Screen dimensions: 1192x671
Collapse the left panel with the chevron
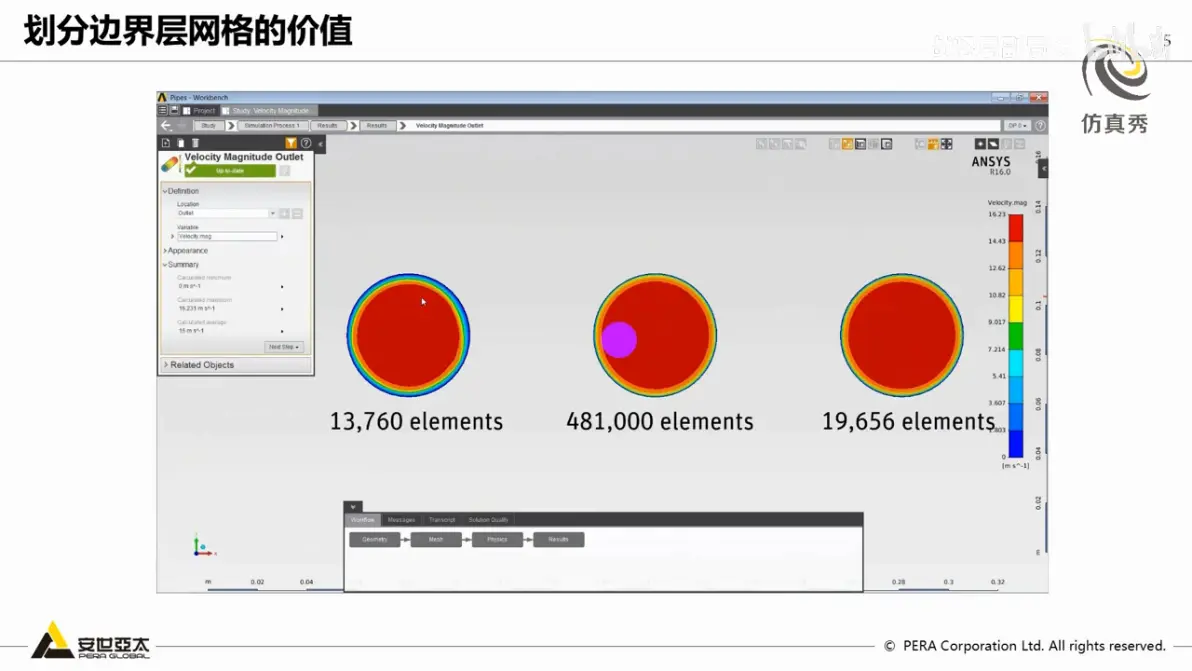[x=320, y=144]
